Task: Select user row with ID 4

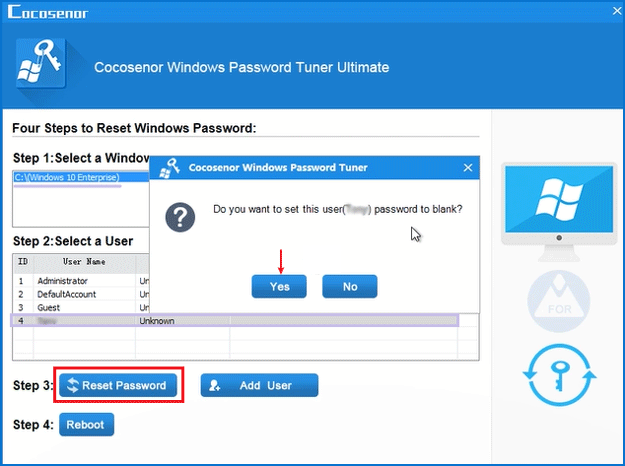Action: pyautogui.click(x=234, y=320)
